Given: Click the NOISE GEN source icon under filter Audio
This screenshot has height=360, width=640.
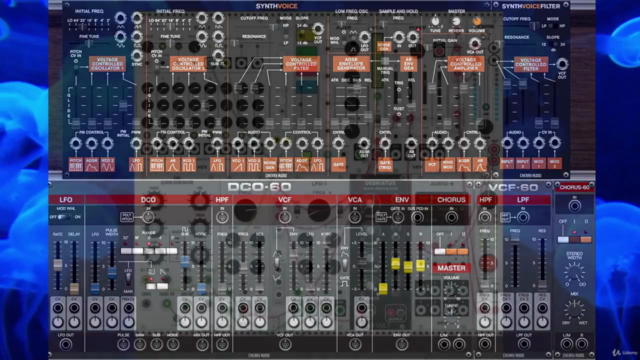Looking at the screenshot, I should pyautogui.click(x=269, y=165).
